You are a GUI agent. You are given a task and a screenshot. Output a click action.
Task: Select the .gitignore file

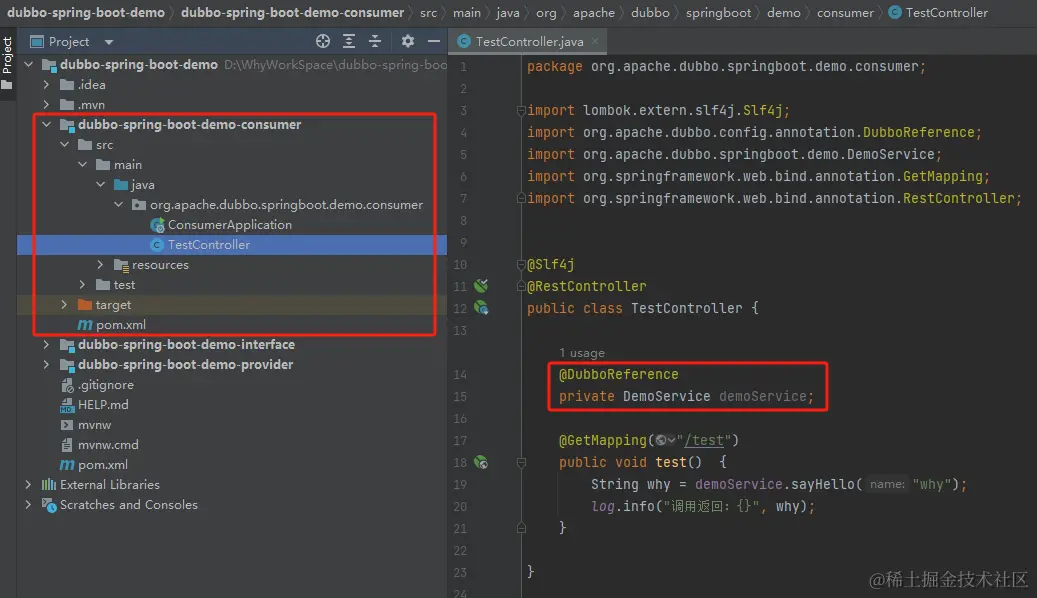click(x=106, y=384)
